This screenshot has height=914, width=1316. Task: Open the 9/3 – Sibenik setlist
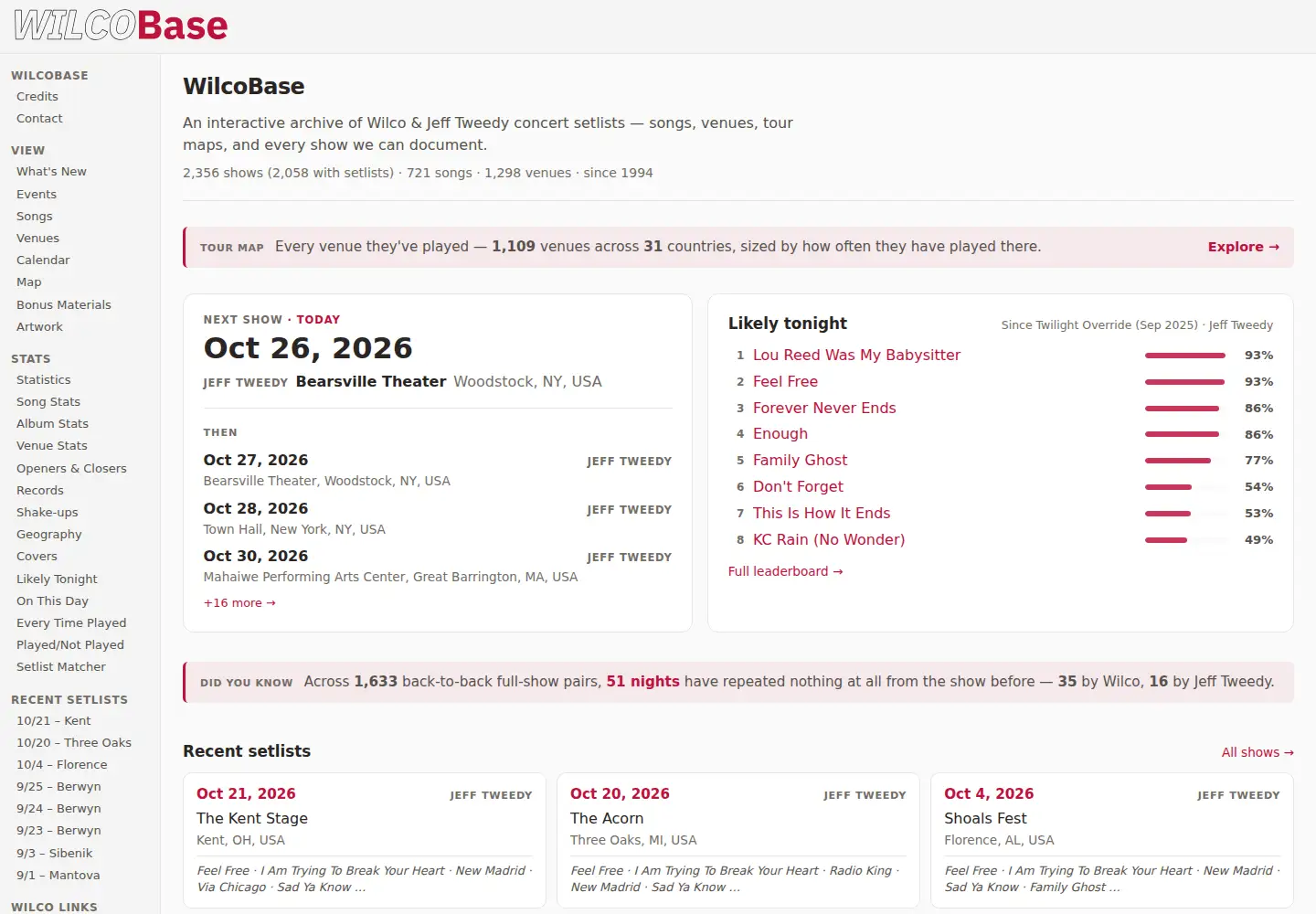(55, 854)
